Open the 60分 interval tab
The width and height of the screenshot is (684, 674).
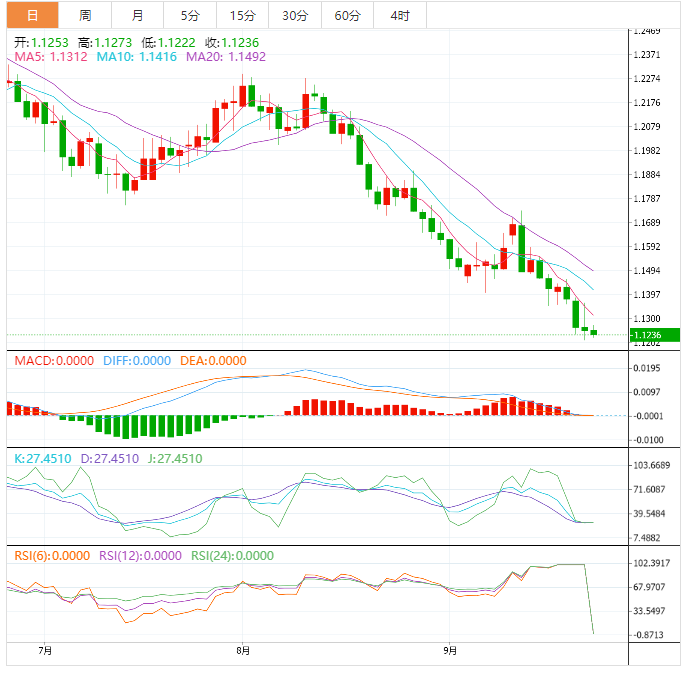tap(347, 15)
